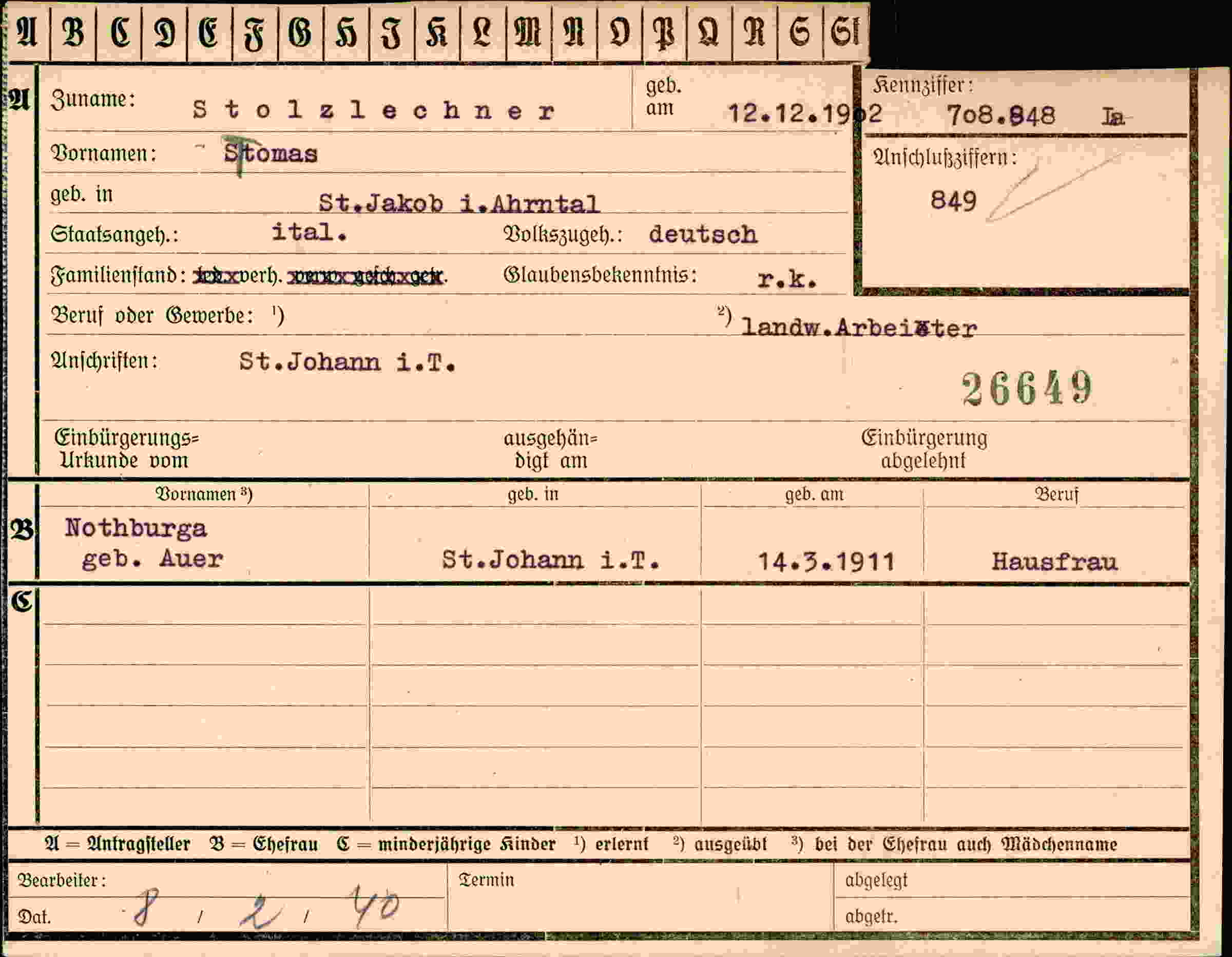This screenshot has height=957, width=1232.
Task: Click the legend 'B = Ehefrau'
Action: [263, 845]
